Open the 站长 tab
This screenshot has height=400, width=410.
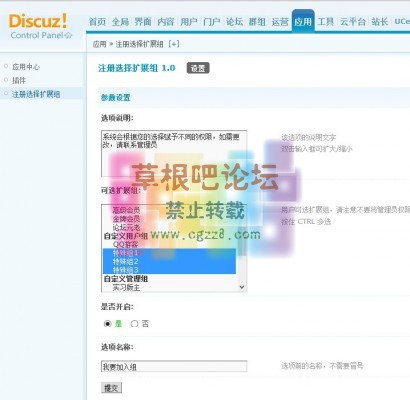click(380, 22)
